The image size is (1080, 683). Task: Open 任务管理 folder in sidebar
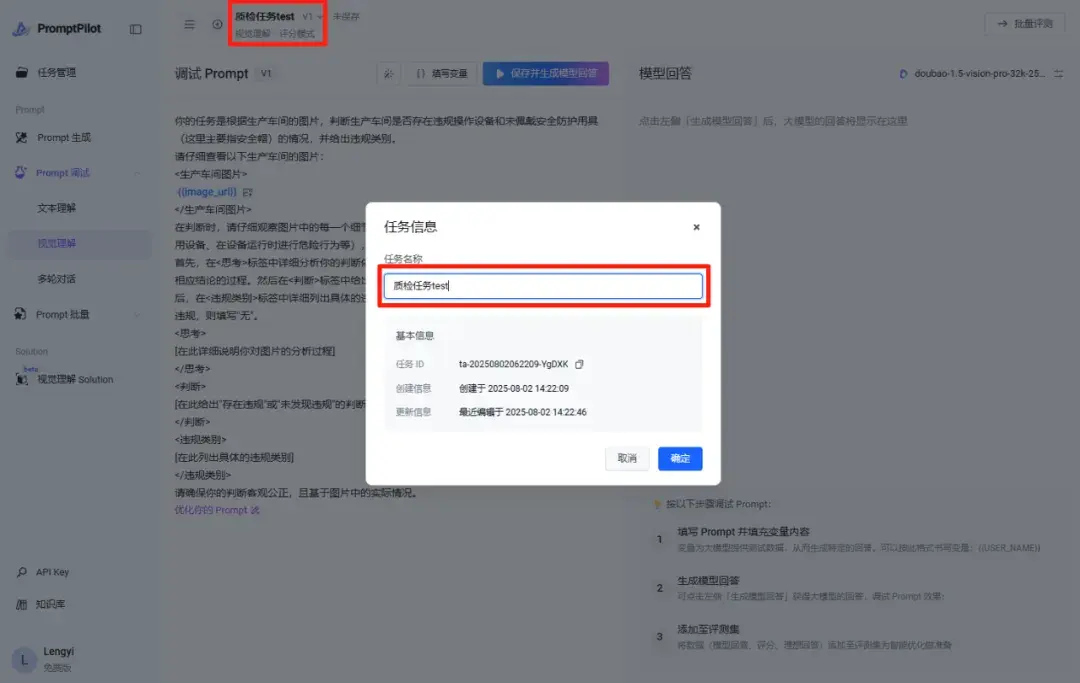point(56,72)
